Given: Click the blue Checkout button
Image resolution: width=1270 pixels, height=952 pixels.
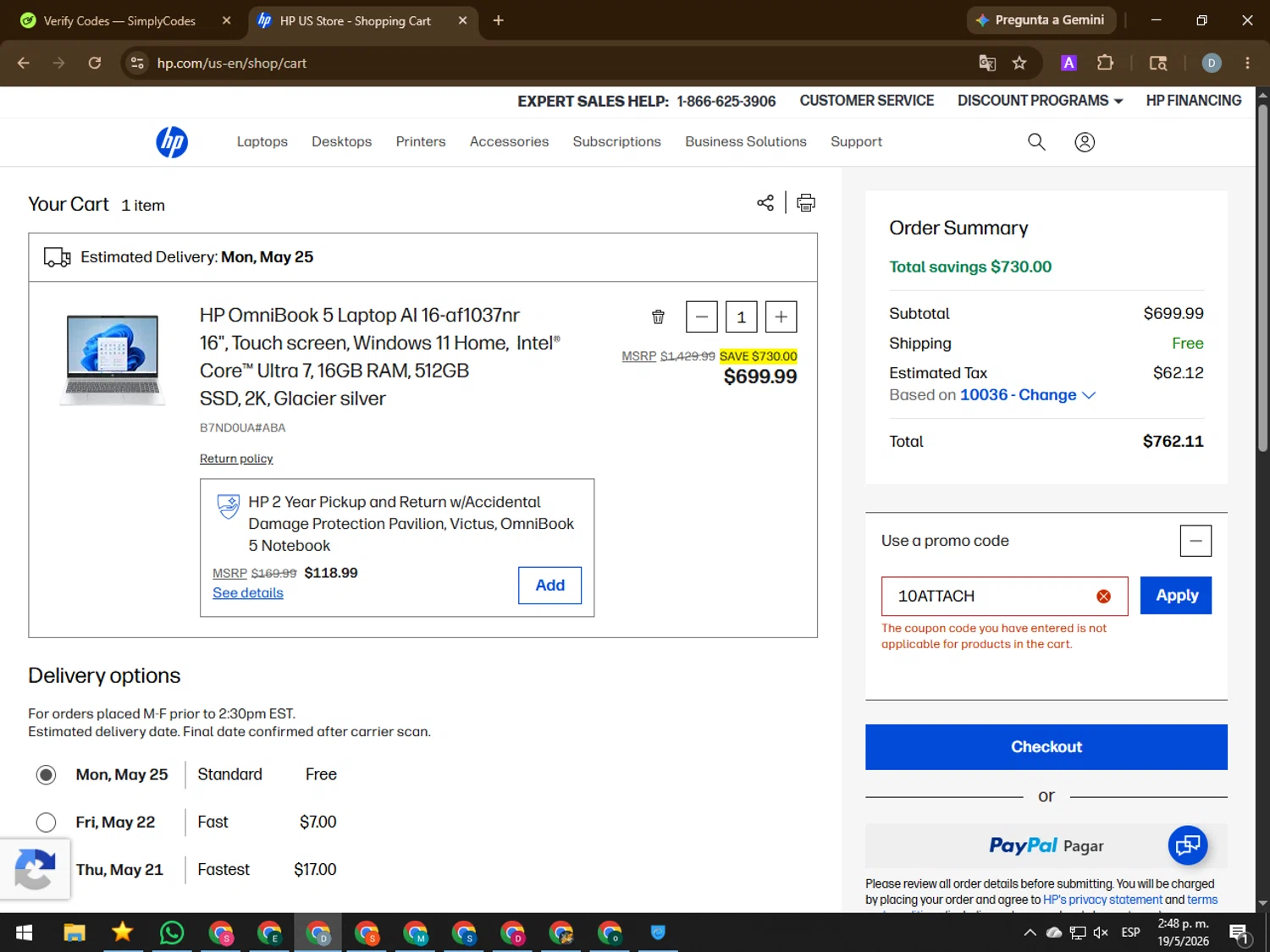Looking at the screenshot, I should (1046, 747).
